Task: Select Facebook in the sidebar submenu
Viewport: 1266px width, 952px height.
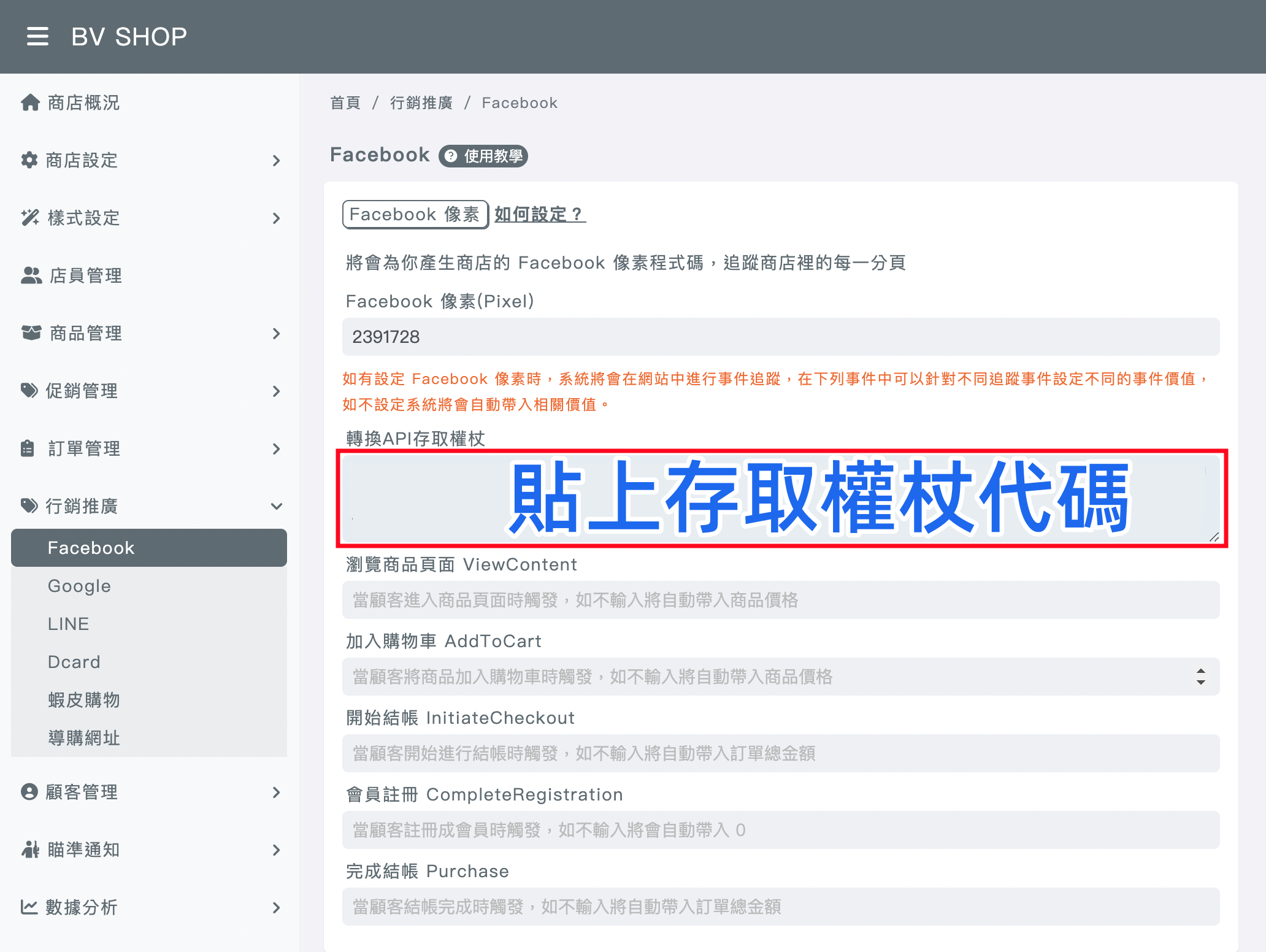Action: 149,548
